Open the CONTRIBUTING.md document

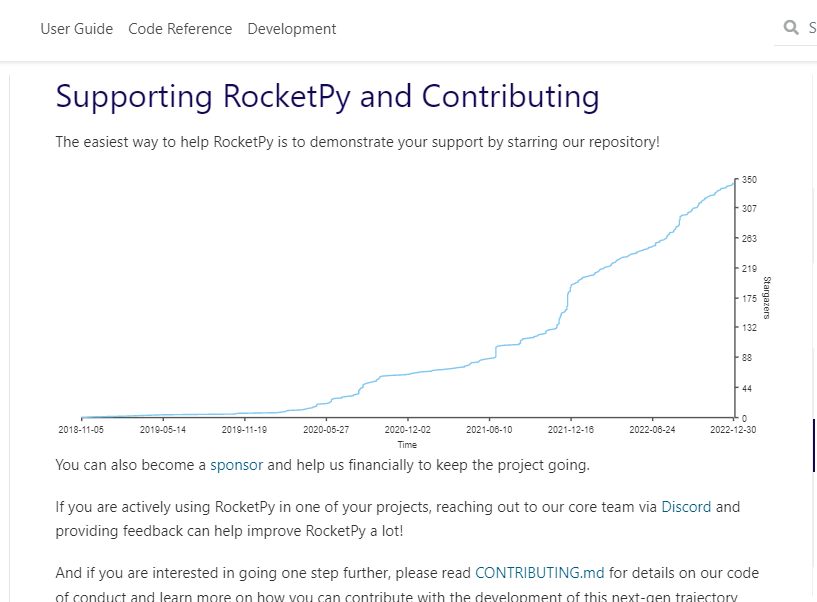tap(539, 573)
